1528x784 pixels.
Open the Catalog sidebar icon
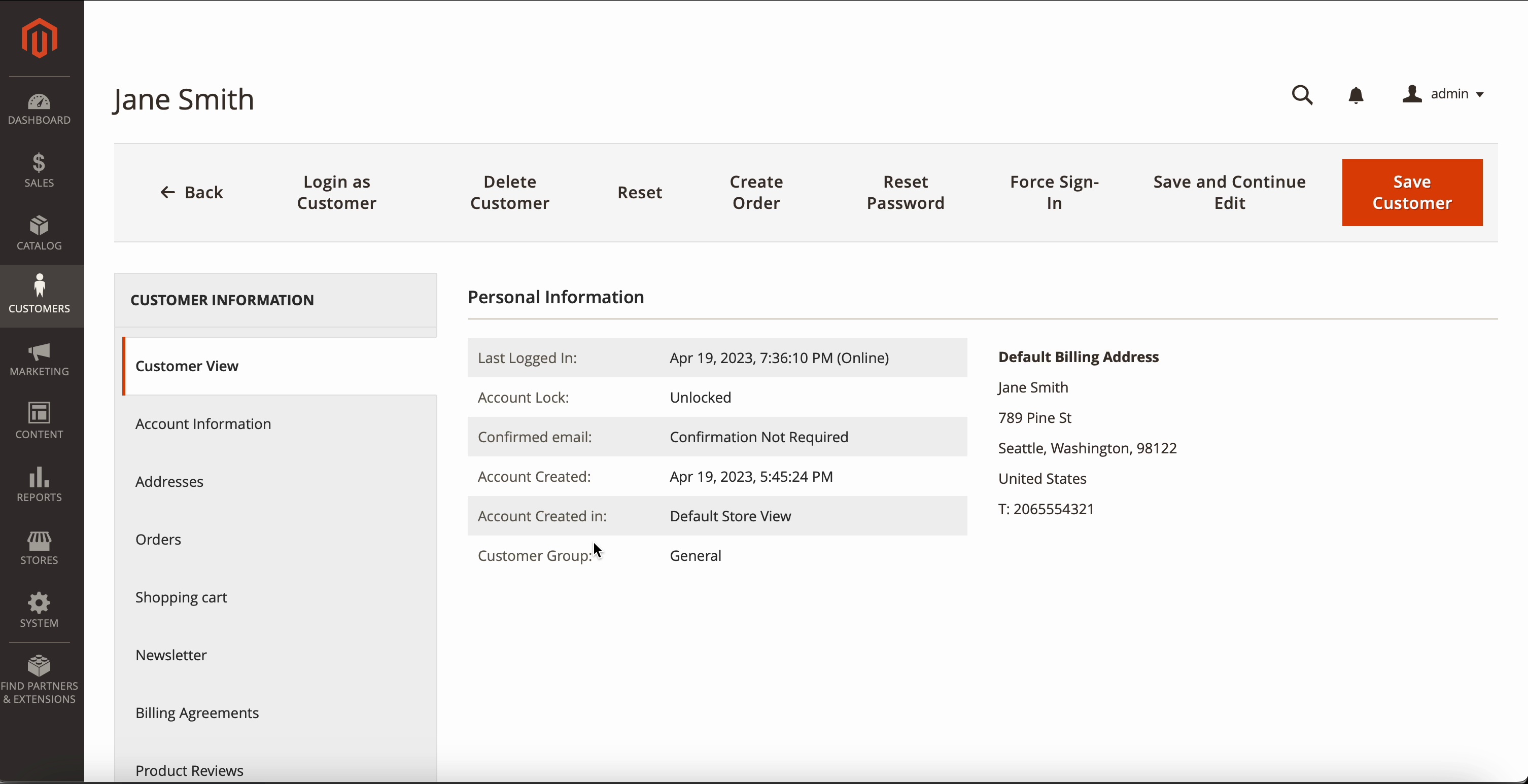39,233
